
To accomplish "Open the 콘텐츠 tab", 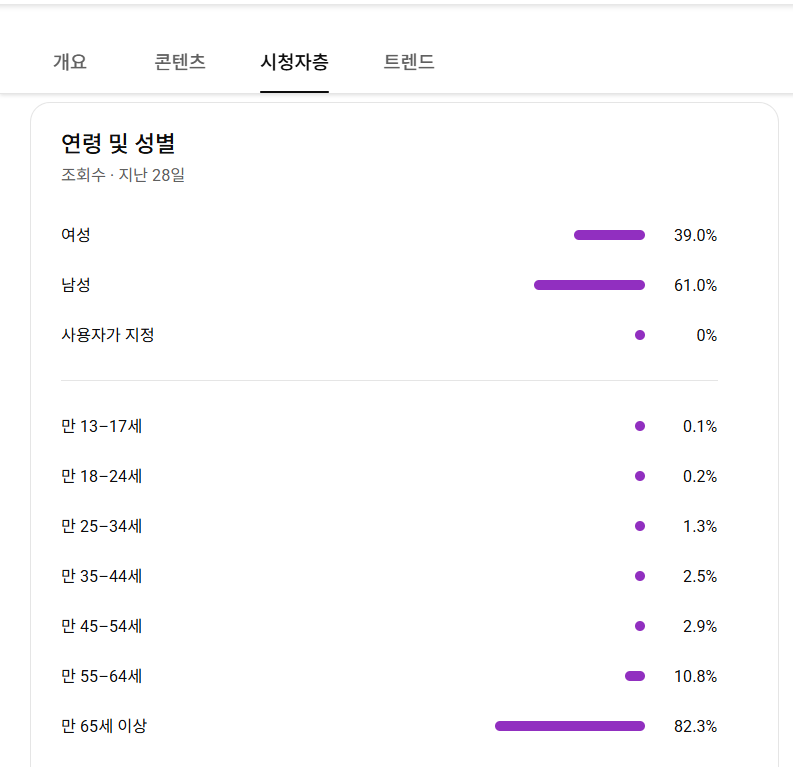I will click(180, 62).
